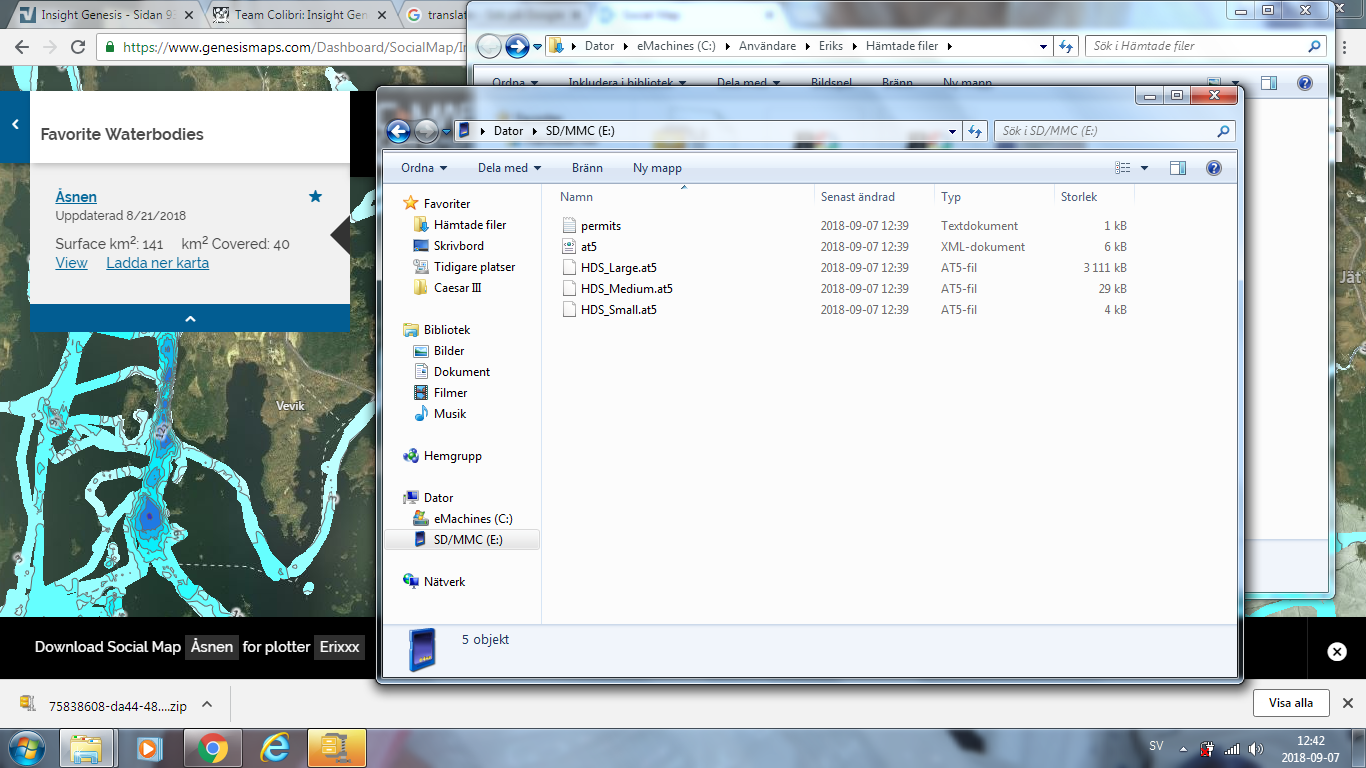The height and width of the screenshot is (768, 1366).
Task: Open Hämtade filer in the Favoriter list
Action: coord(470,225)
